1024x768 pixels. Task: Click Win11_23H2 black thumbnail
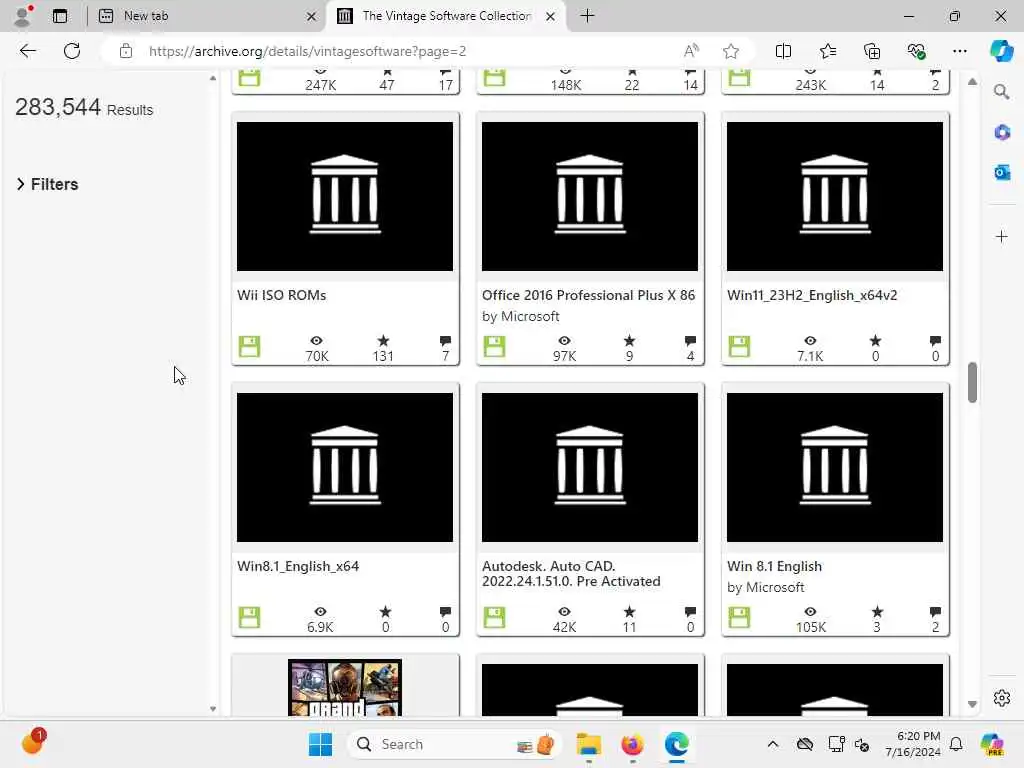(835, 196)
